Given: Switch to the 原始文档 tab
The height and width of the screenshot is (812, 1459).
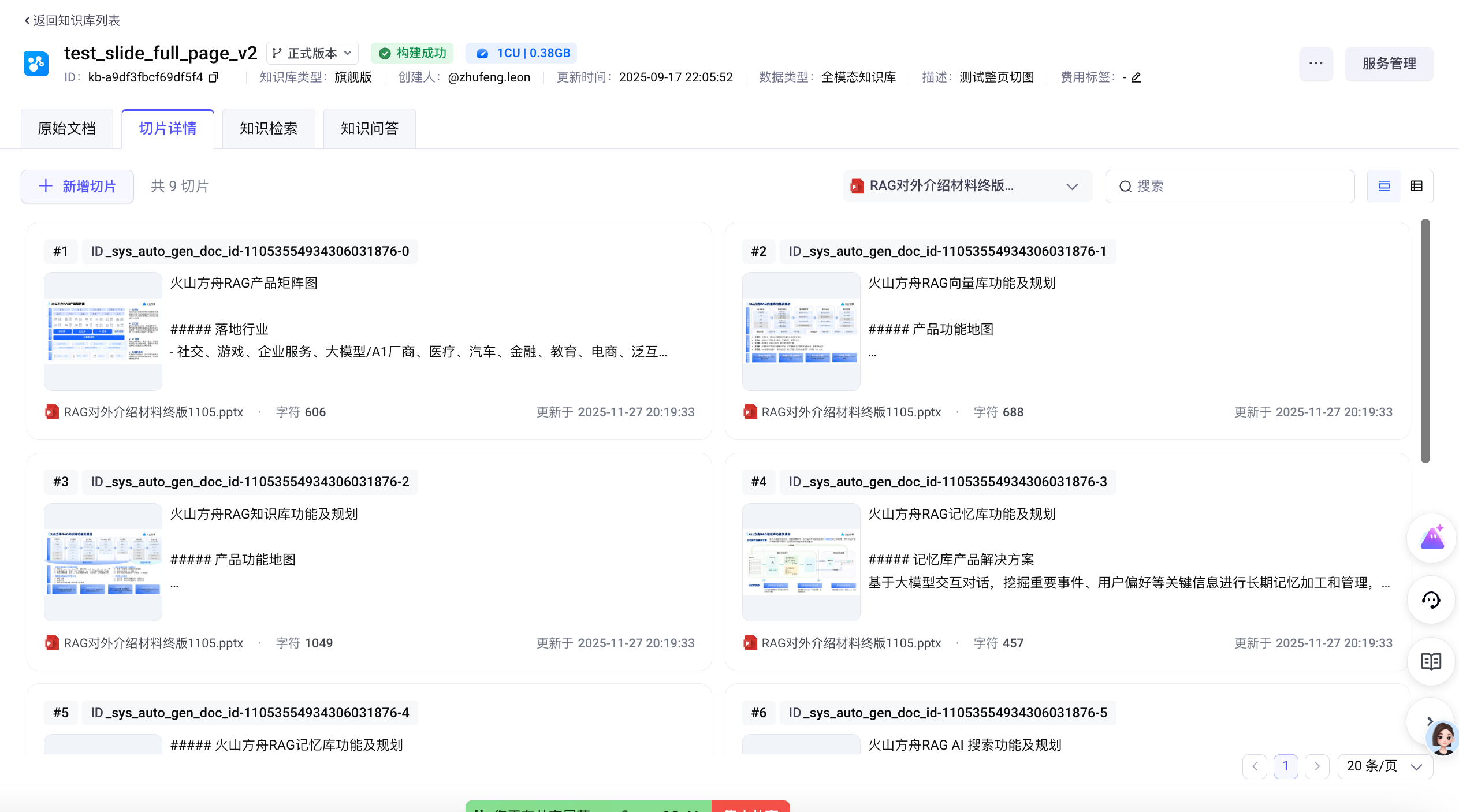Looking at the screenshot, I should click(67, 129).
